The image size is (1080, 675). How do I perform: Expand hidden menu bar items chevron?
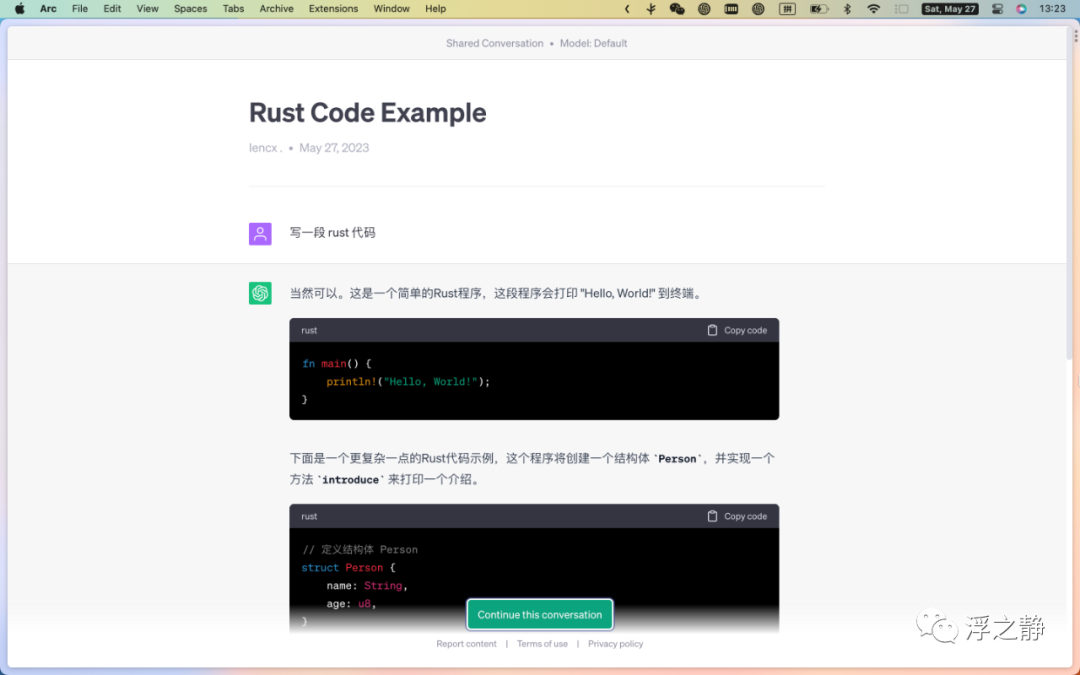point(627,9)
